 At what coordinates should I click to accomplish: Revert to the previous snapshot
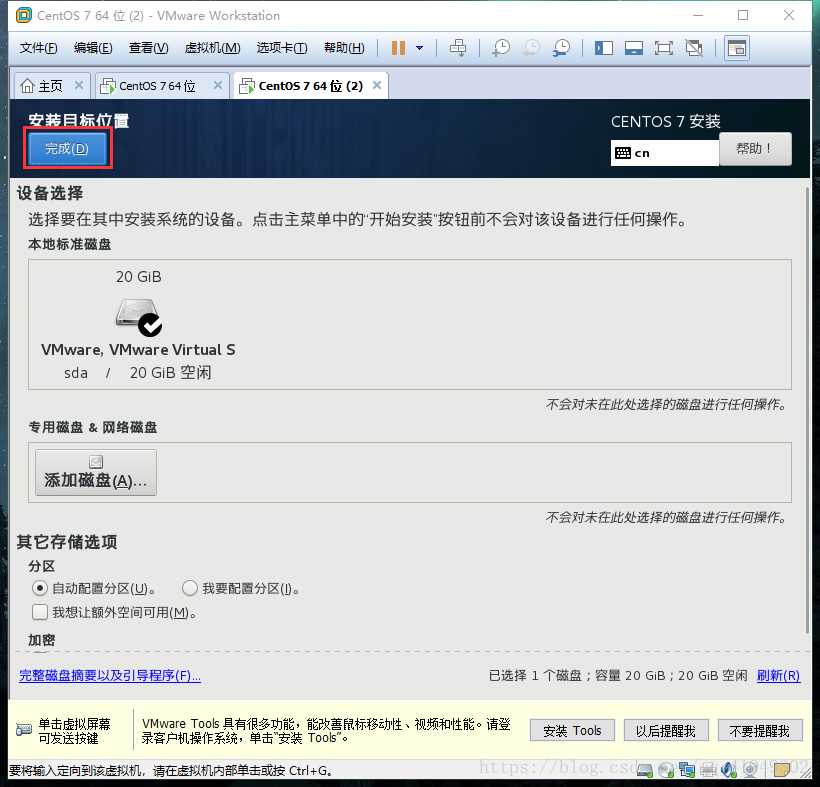tap(531, 48)
